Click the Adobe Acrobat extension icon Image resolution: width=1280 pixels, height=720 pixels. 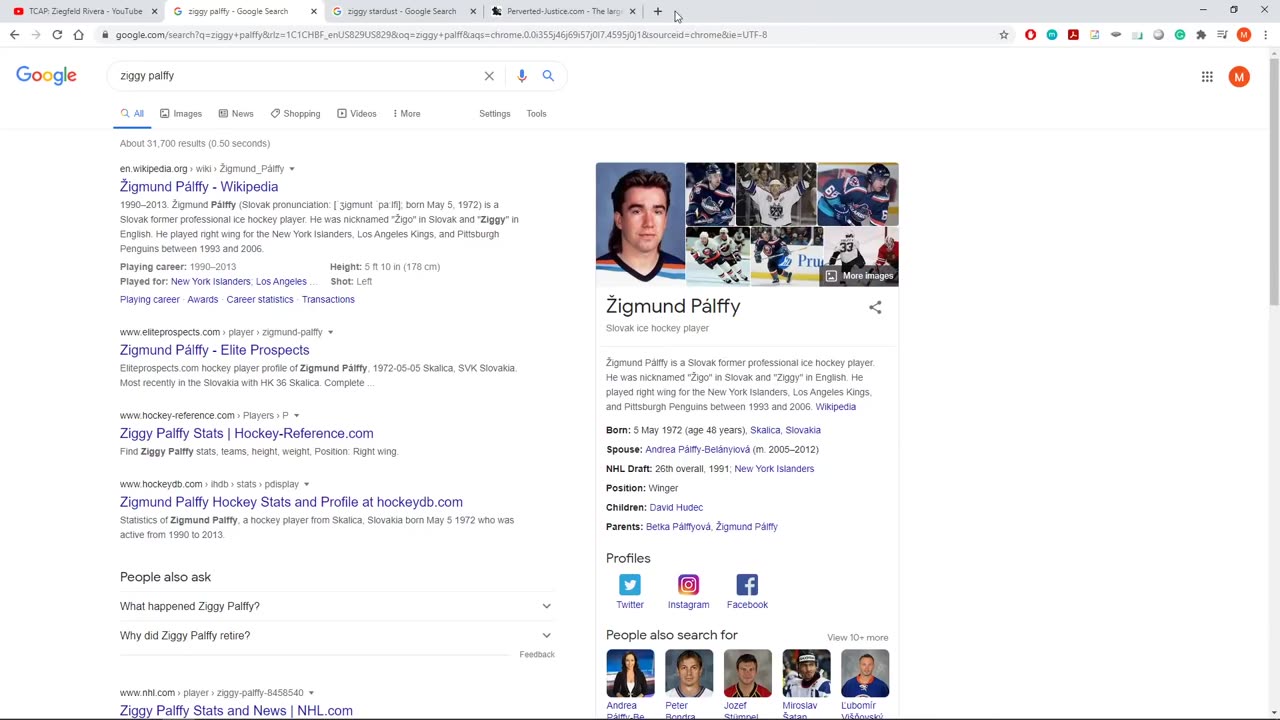click(1073, 35)
